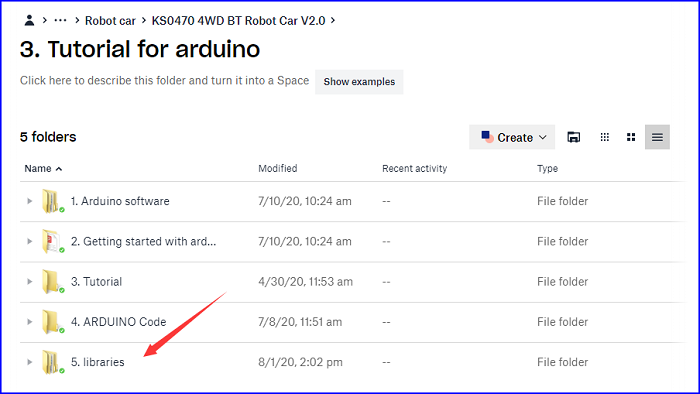Open KS0470 4WD BT Robot Car V2.0 breadcrumb
The image size is (700, 394).
[x=238, y=21]
